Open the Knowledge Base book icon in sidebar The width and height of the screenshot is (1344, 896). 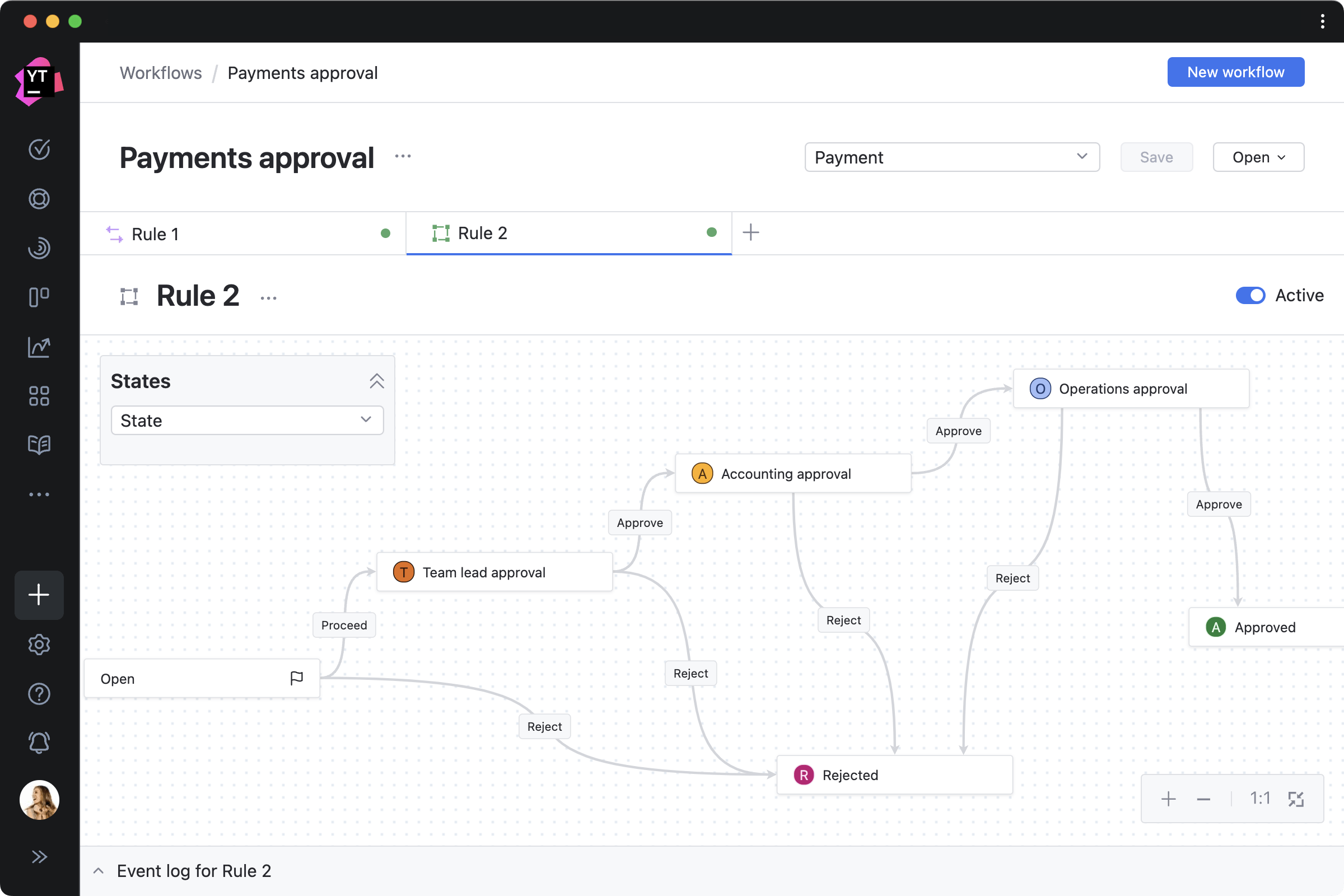click(x=39, y=445)
